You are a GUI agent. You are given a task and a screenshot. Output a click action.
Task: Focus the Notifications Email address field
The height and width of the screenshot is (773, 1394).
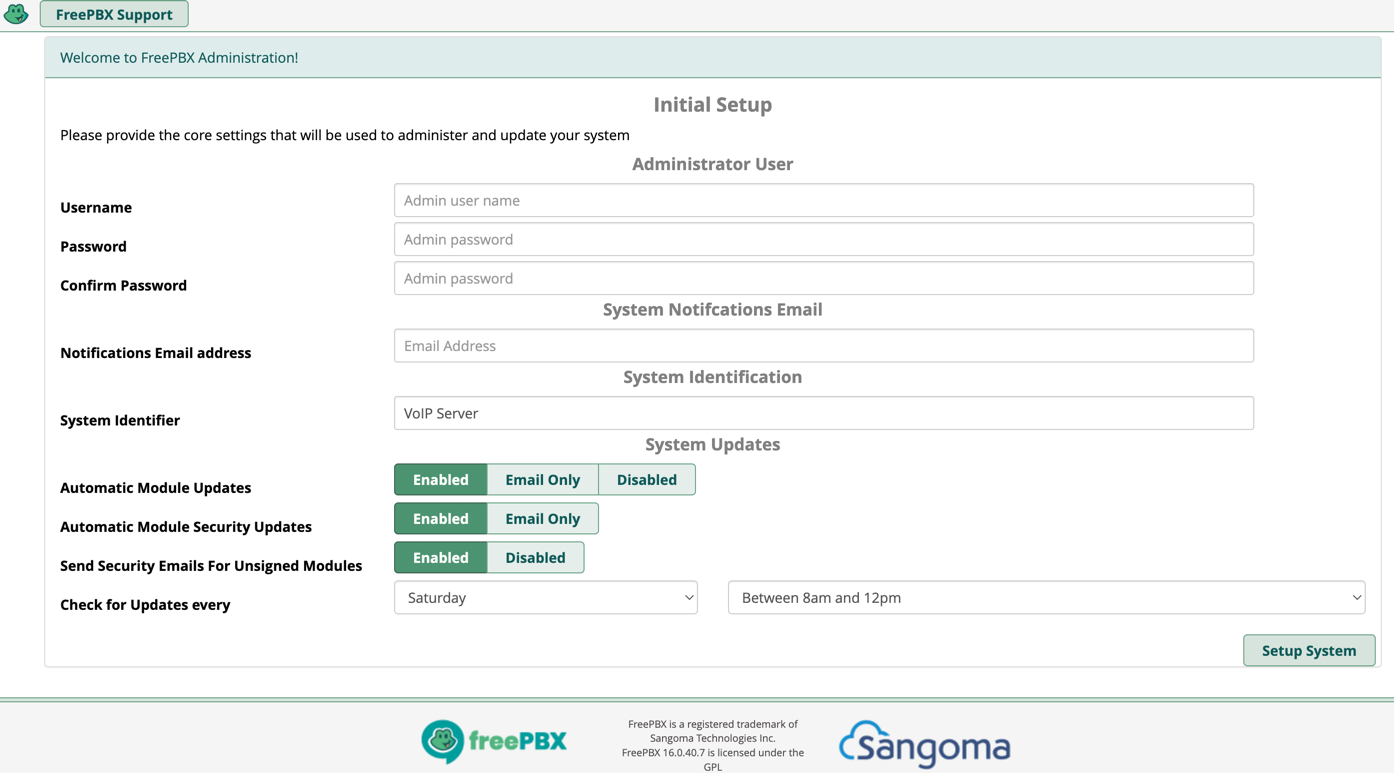point(824,346)
